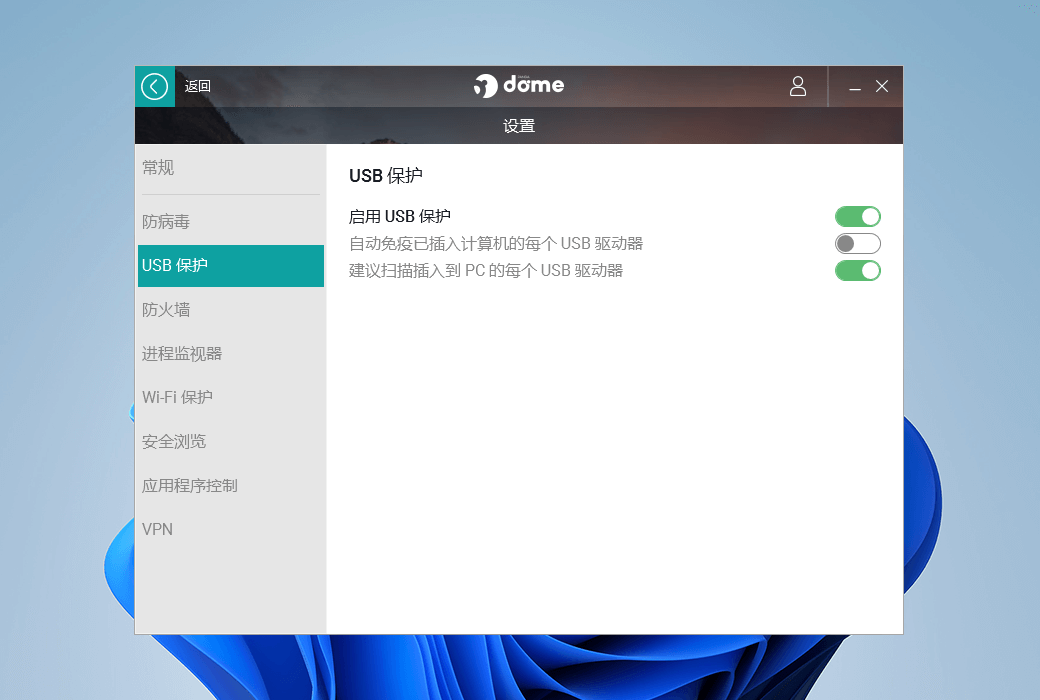Click the 返回 text link

(198, 87)
